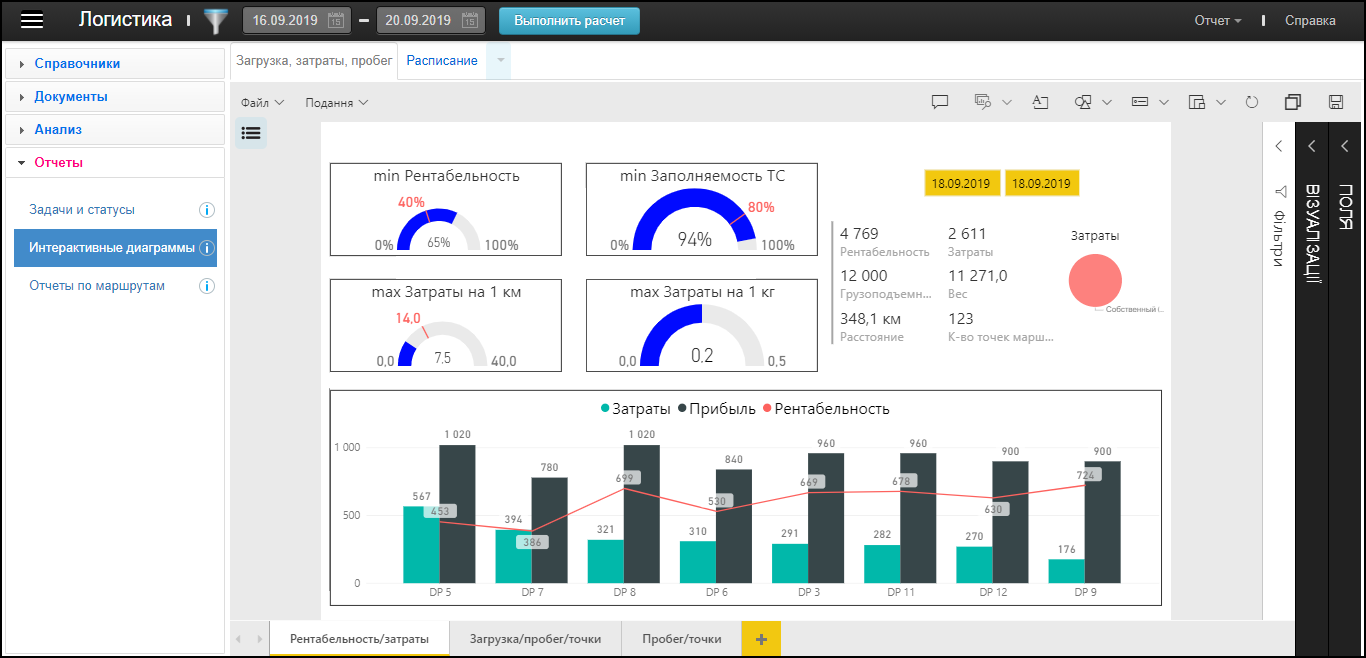Expand the ВІЗУАЛІЗАЦІЇ pane chevron
Image resolution: width=1366 pixels, height=658 pixels.
click(x=1312, y=146)
